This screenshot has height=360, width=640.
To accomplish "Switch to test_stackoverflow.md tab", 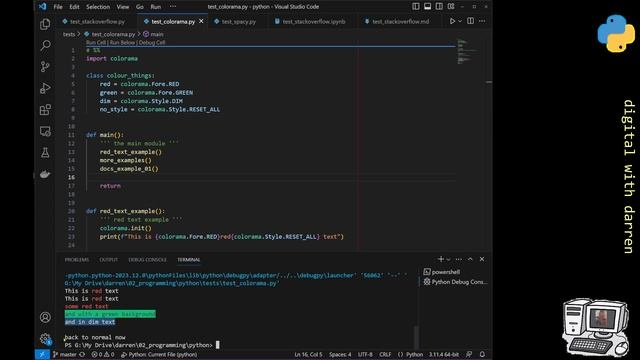I will (400, 21).
